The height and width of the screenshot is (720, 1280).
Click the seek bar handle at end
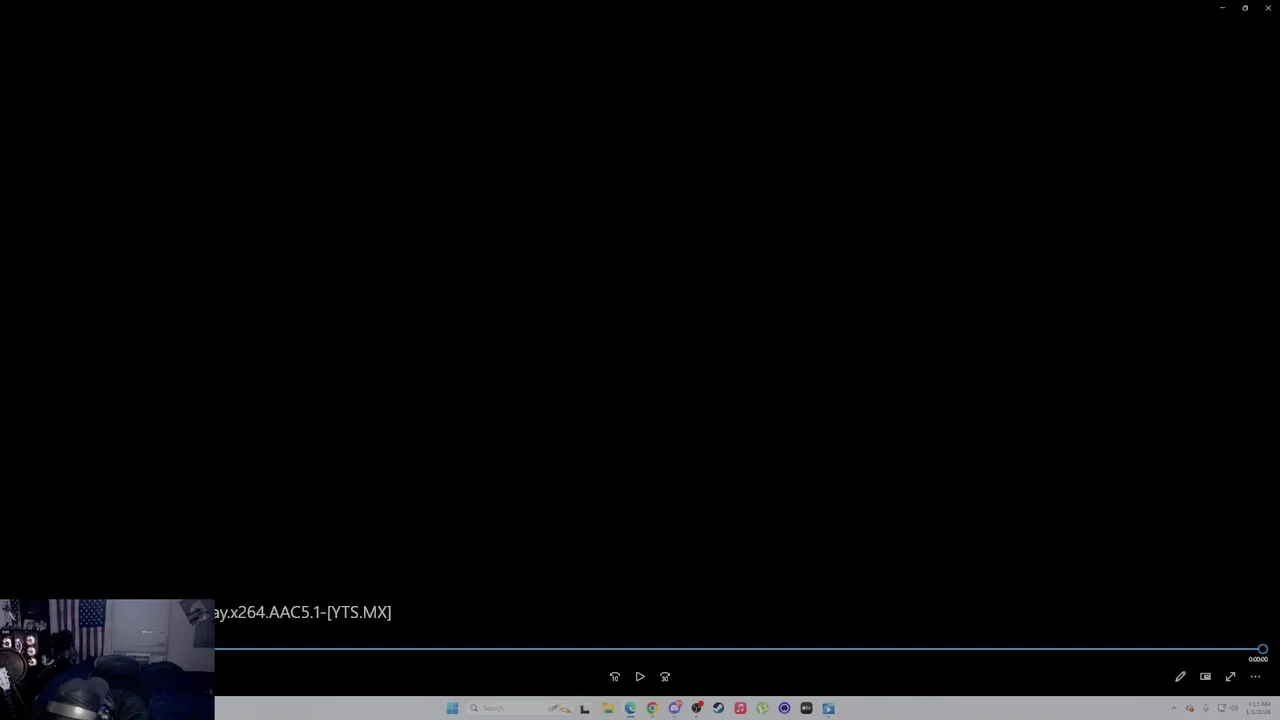point(1262,649)
